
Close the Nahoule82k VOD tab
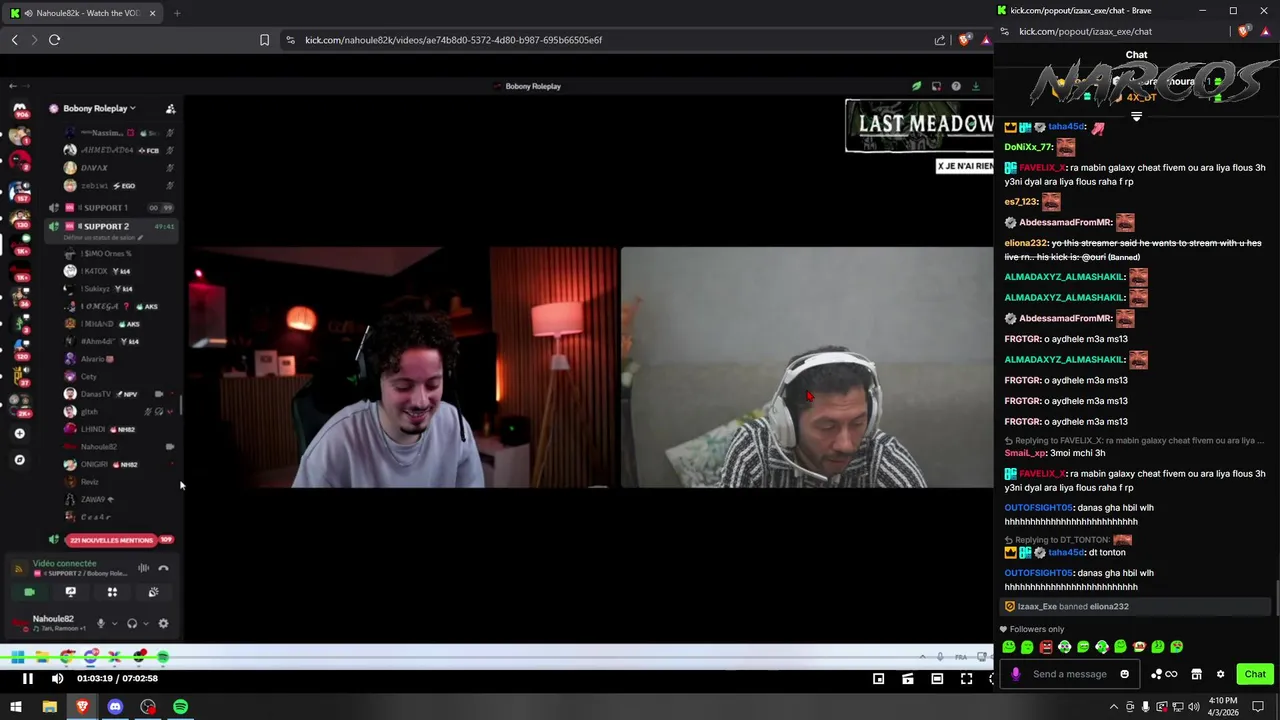(x=153, y=13)
